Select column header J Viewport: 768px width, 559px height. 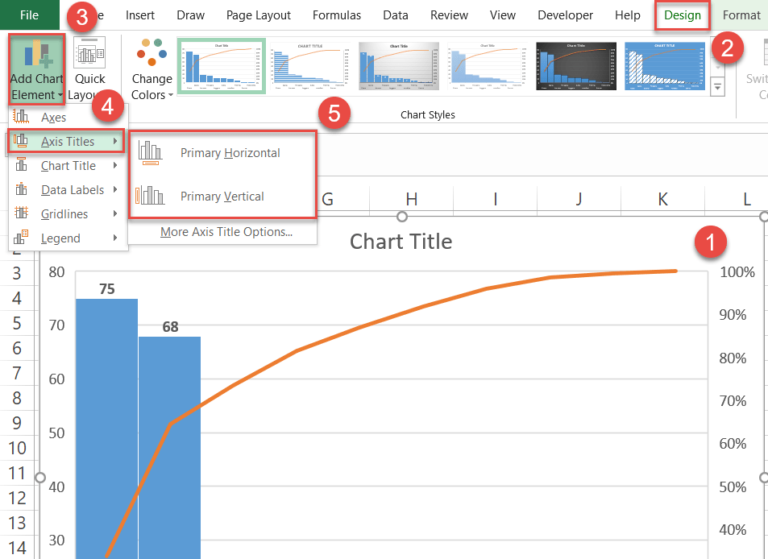(x=579, y=199)
